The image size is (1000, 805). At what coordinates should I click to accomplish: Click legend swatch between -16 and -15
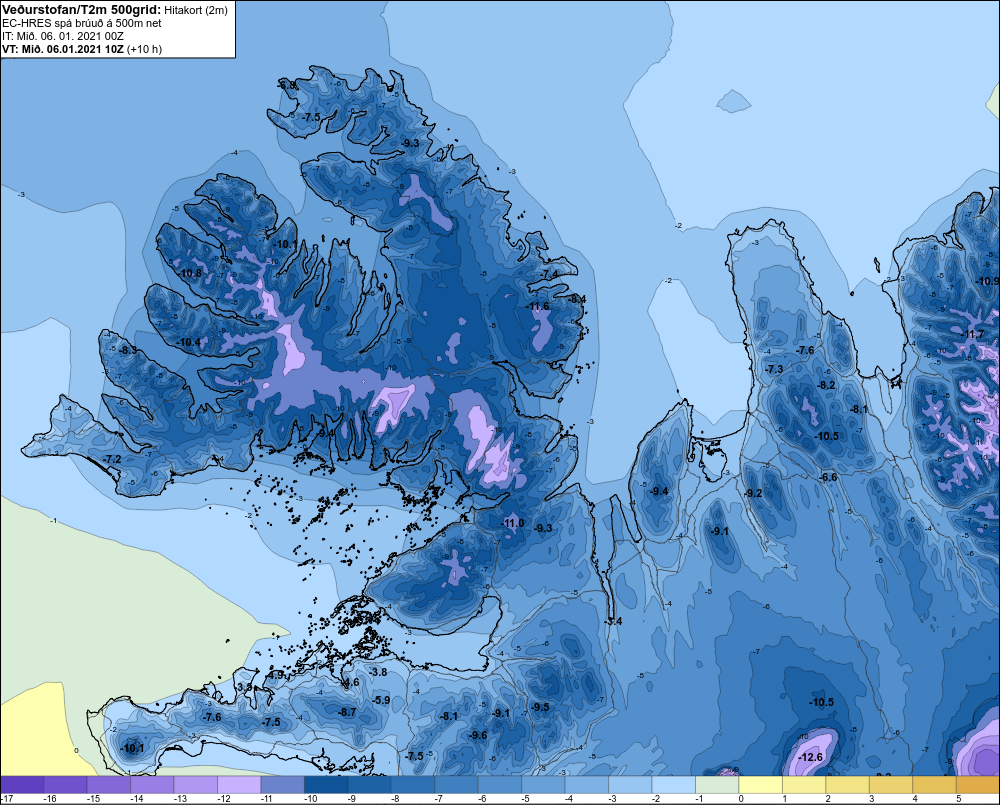66,785
